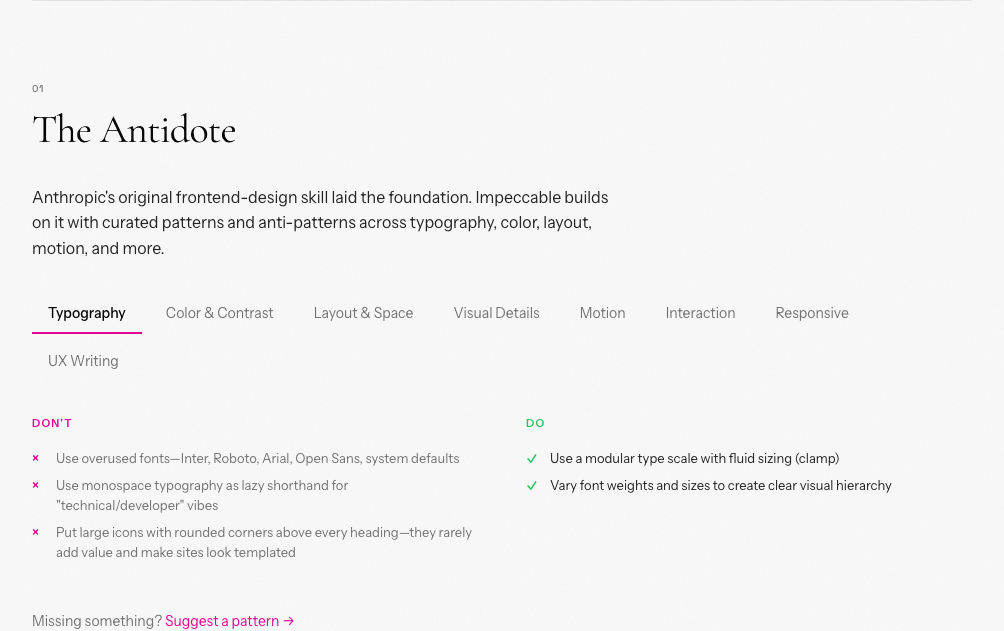Switch to the Motion tab

pyautogui.click(x=602, y=313)
